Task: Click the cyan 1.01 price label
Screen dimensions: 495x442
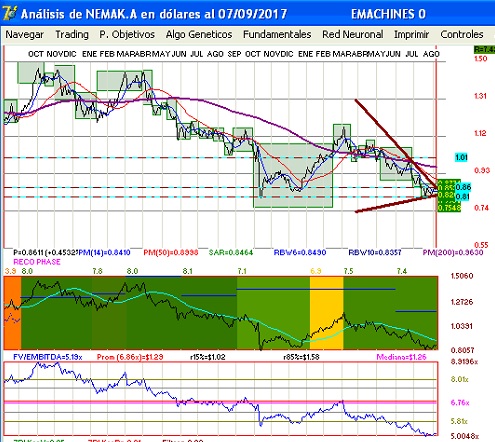Action: coord(461,157)
